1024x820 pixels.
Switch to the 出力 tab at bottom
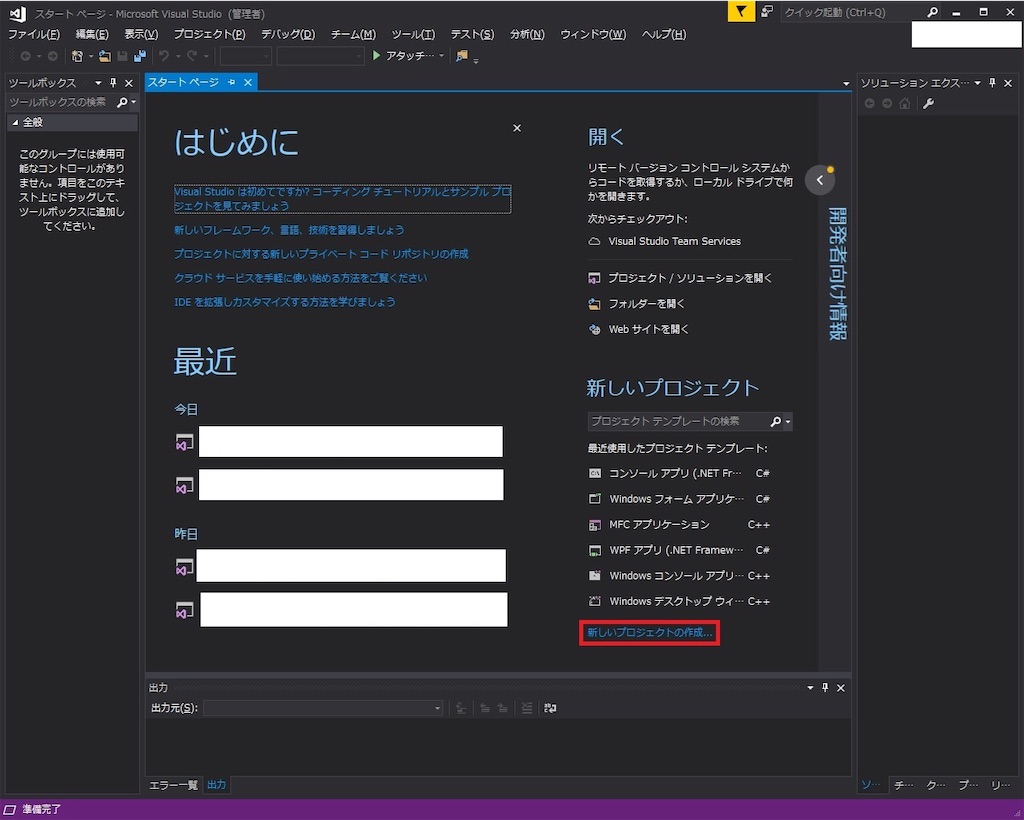click(216, 785)
